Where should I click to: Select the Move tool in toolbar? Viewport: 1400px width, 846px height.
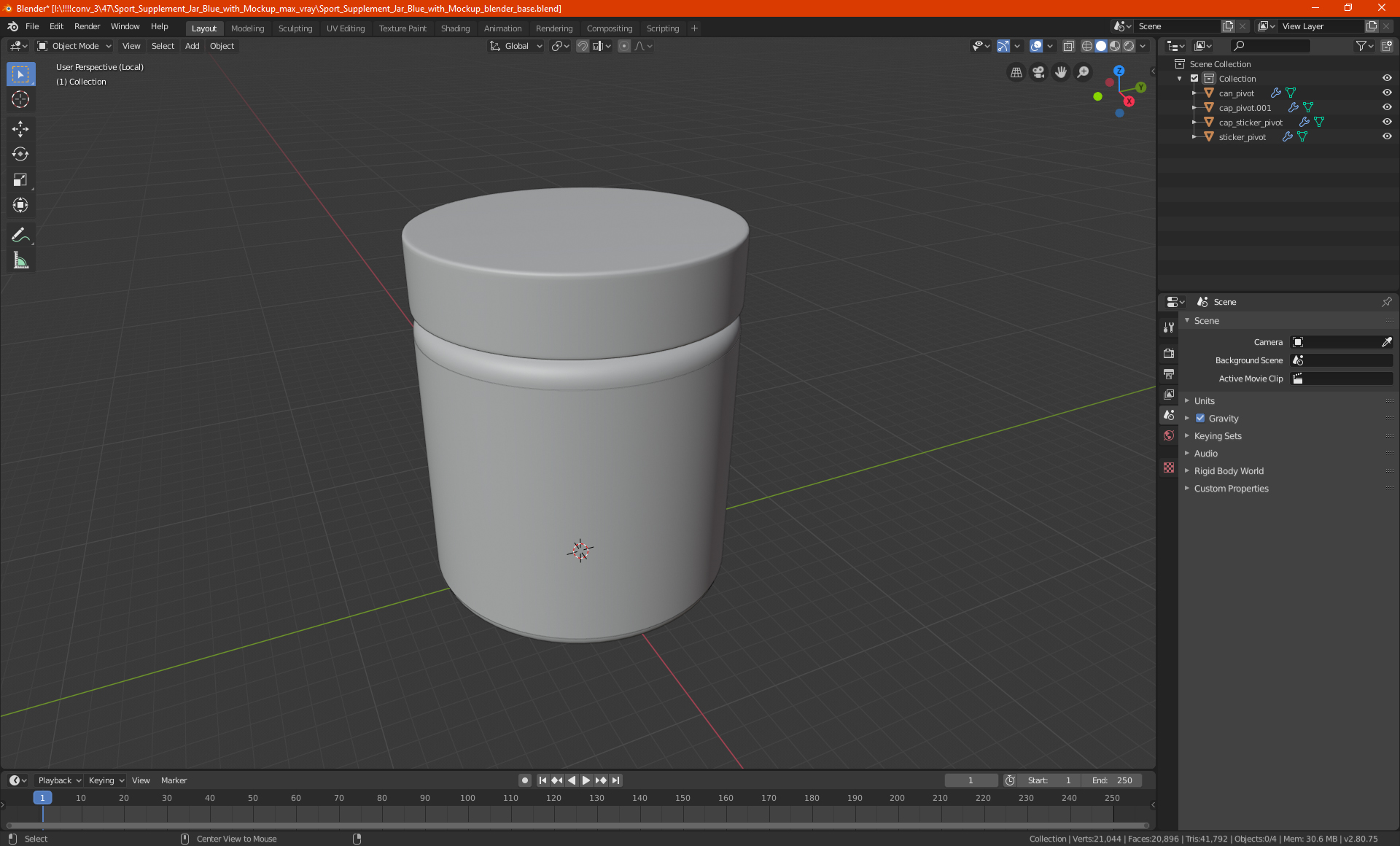click(x=20, y=129)
